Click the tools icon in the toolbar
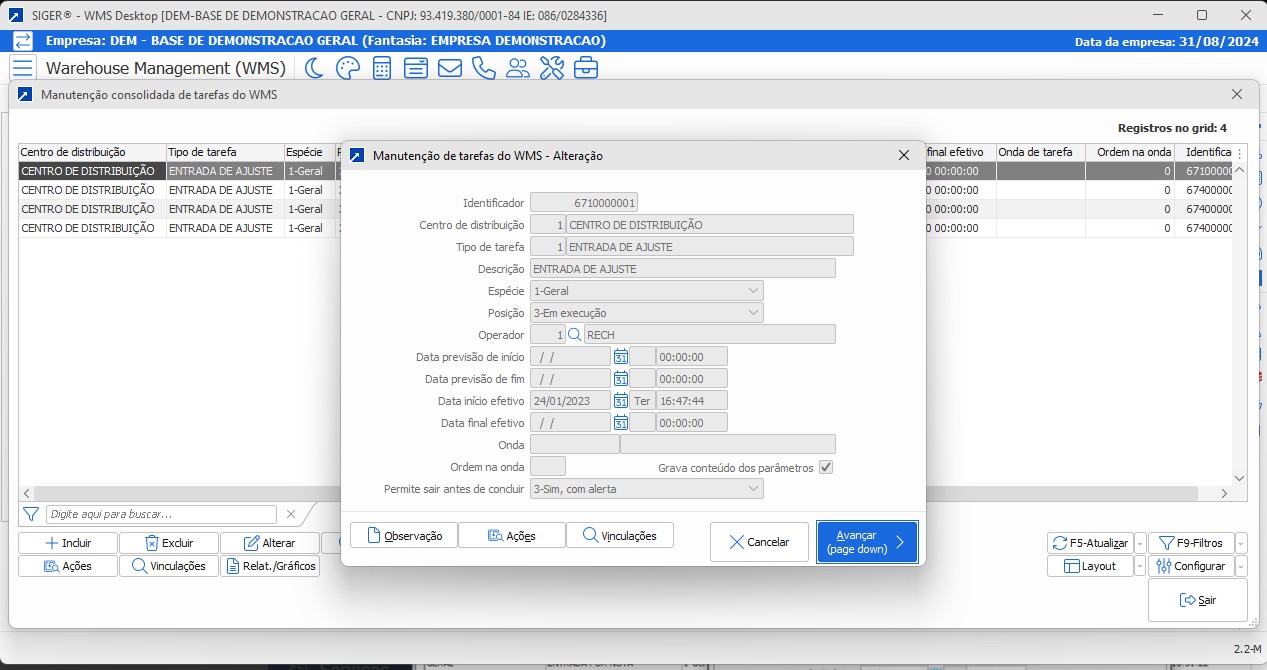Image resolution: width=1267 pixels, height=670 pixels. pos(551,68)
